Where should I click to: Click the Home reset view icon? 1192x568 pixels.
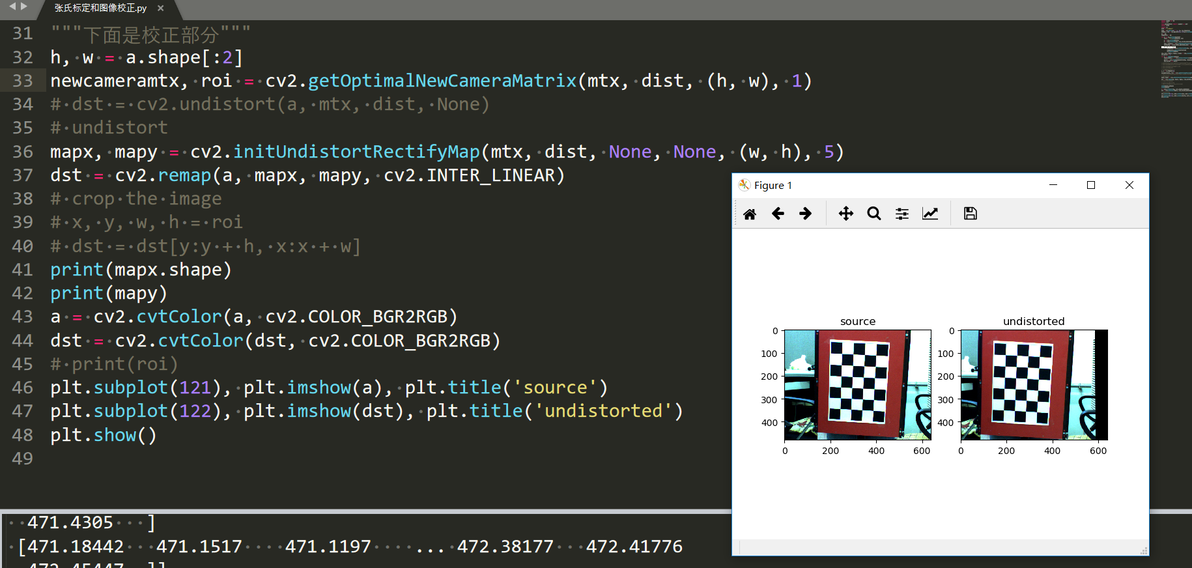tap(749, 214)
